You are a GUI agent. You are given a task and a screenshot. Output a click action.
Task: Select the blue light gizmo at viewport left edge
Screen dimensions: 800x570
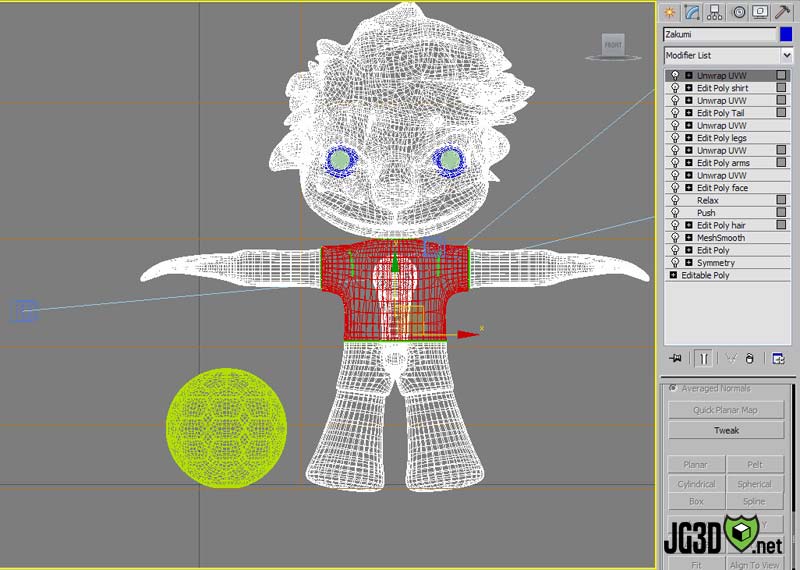click(x=23, y=311)
